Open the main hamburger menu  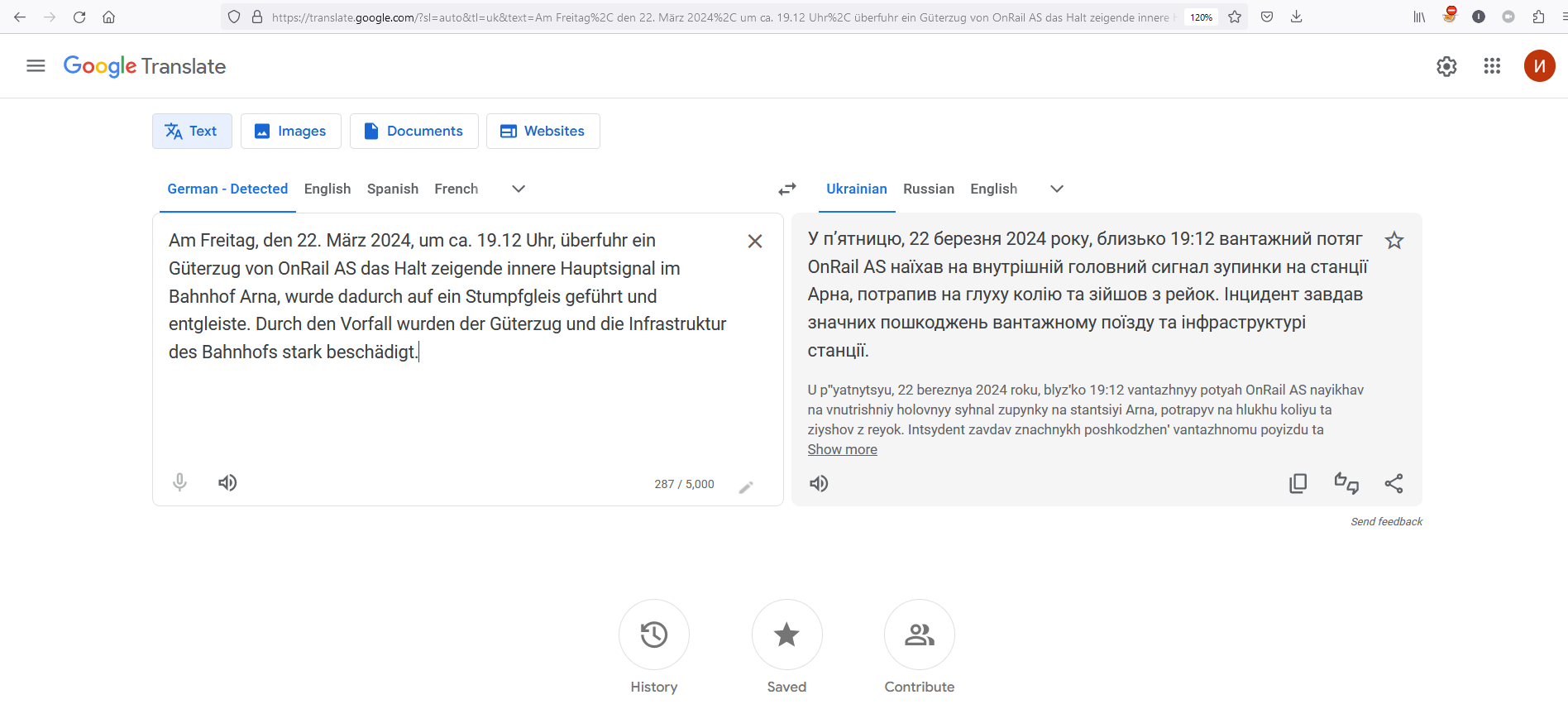point(36,66)
